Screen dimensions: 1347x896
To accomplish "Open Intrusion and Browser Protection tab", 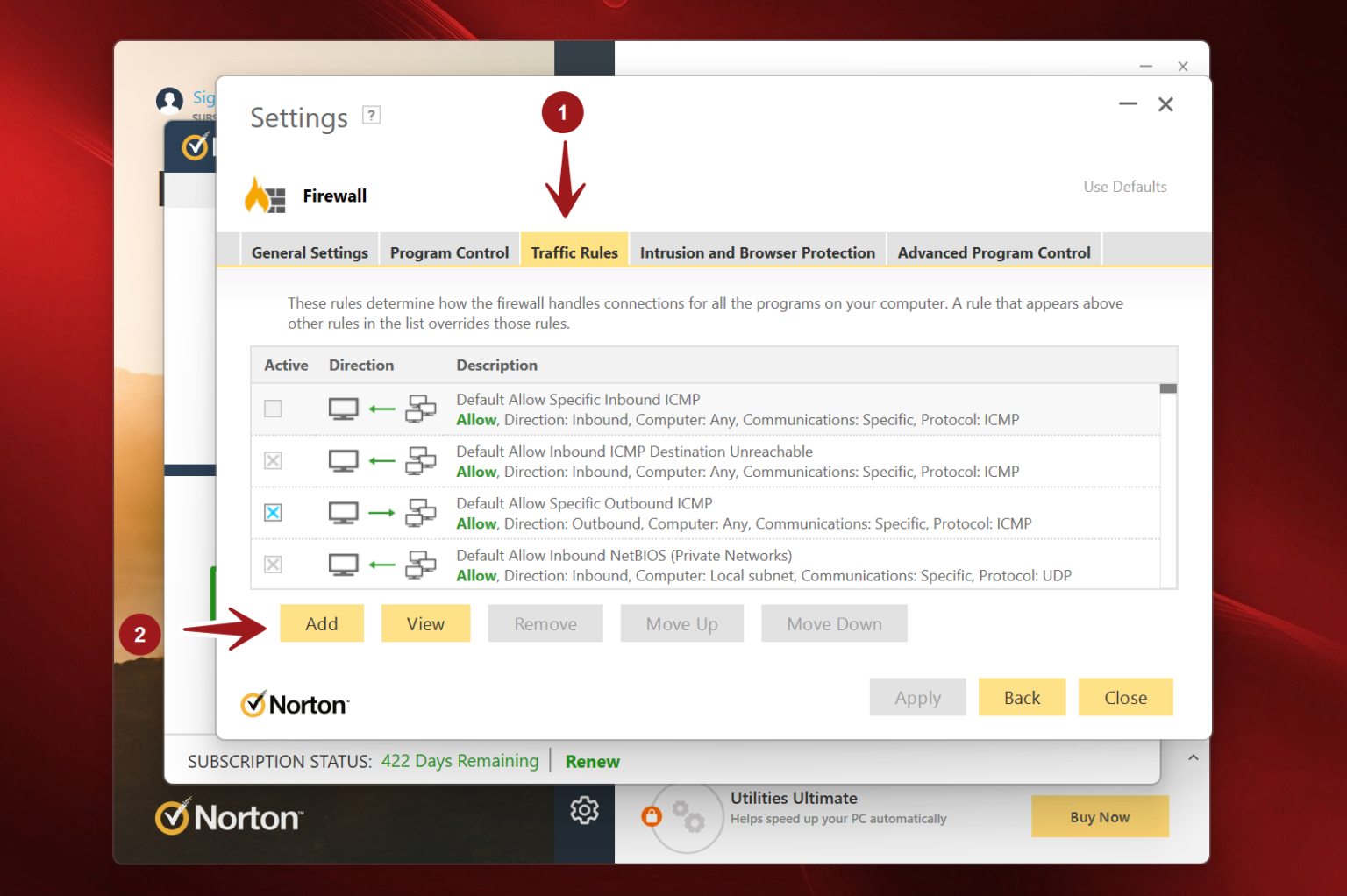I will coord(757,252).
